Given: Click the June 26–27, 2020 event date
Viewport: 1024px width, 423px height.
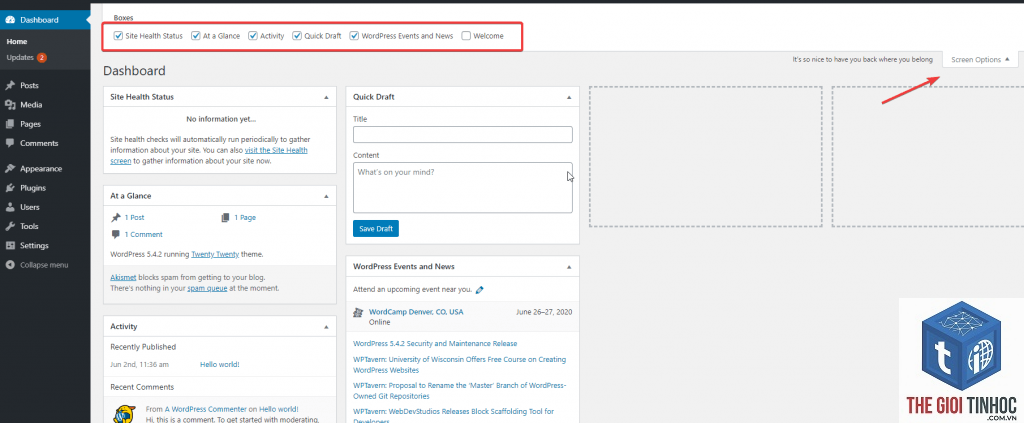Looking at the screenshot, I should (544, 312).
